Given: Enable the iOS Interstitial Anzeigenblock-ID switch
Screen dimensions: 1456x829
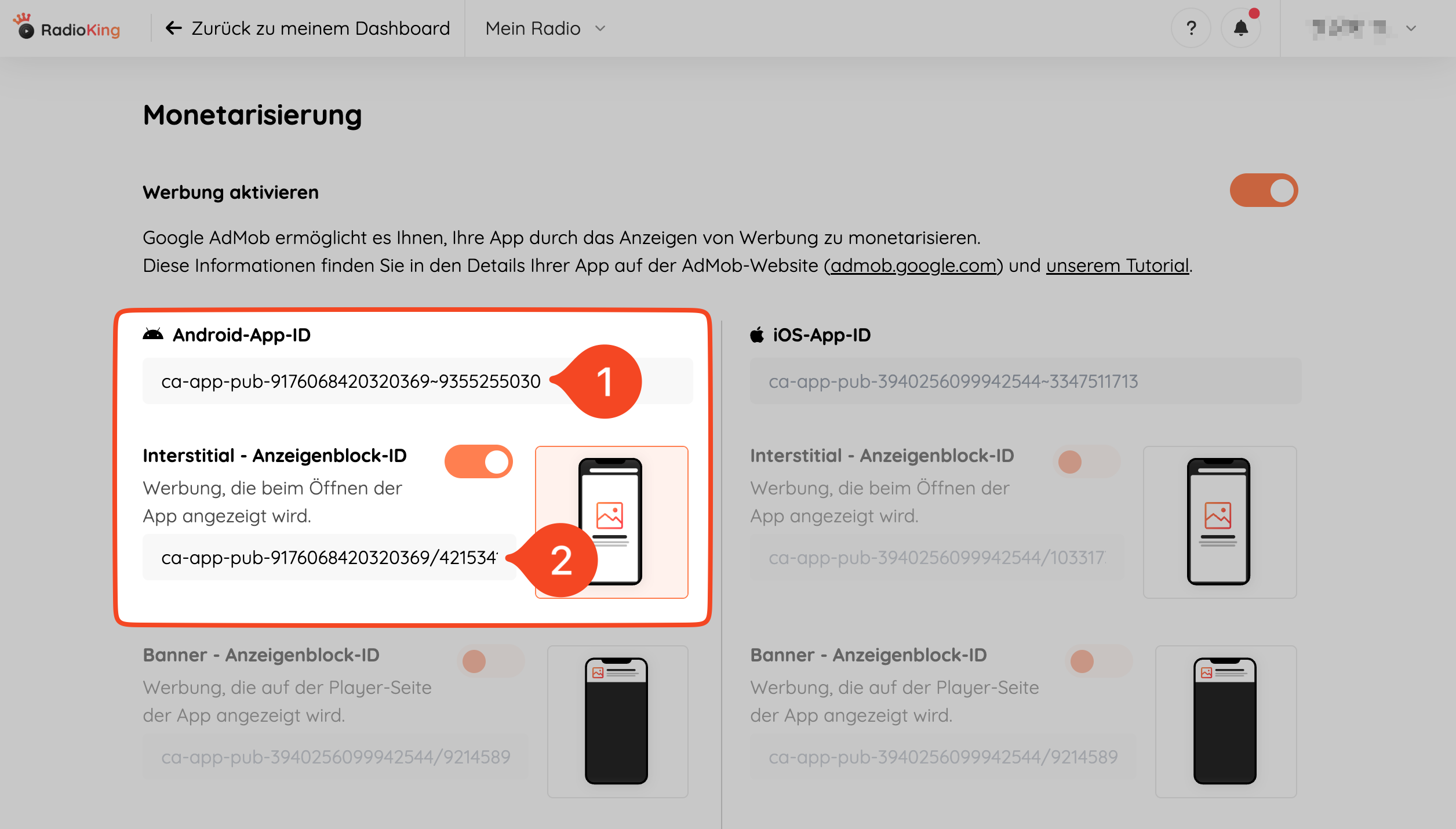Looking at the screenshot, I should 1086,462.
